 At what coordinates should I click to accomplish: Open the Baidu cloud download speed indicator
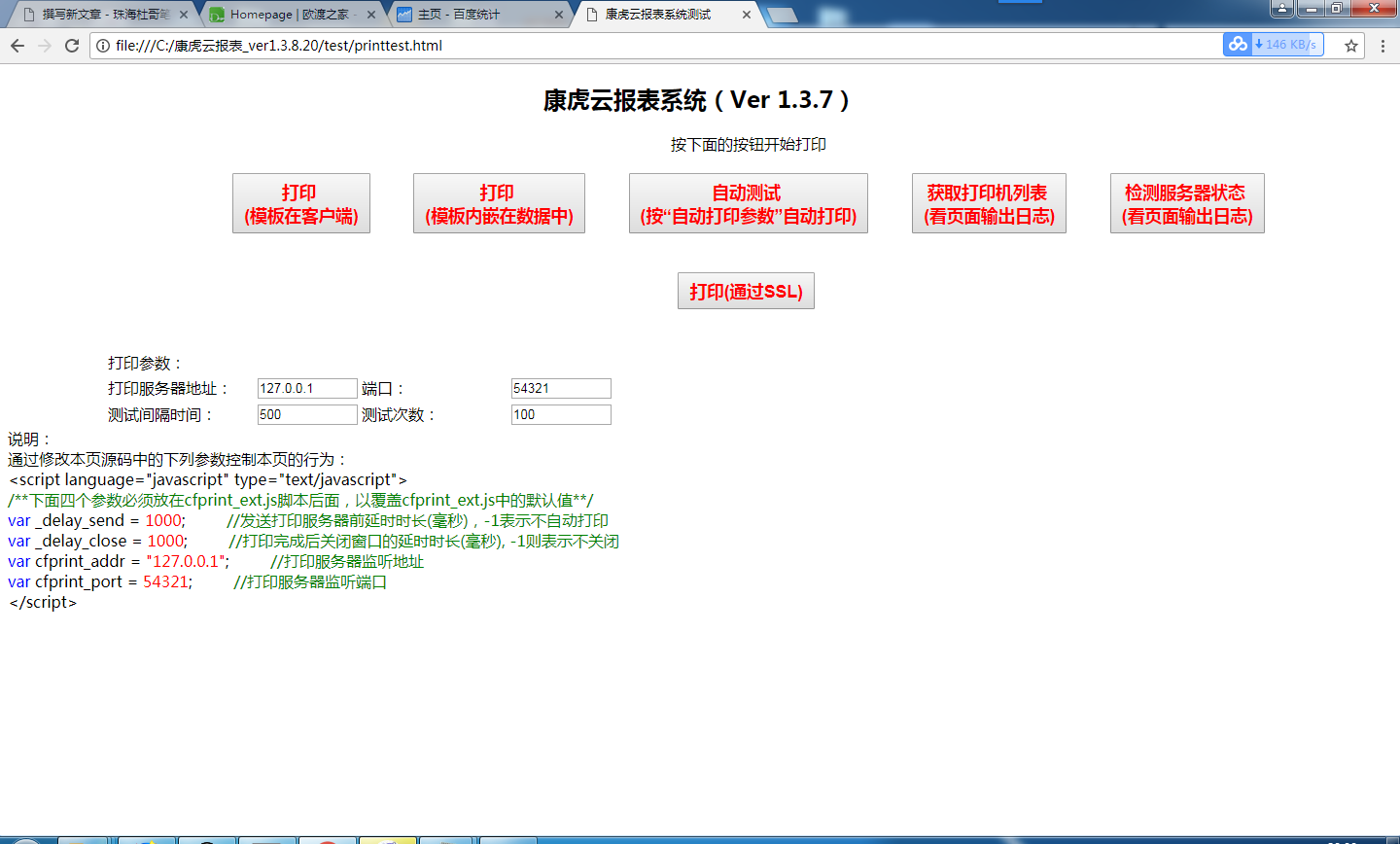[x=1274, y=45]
